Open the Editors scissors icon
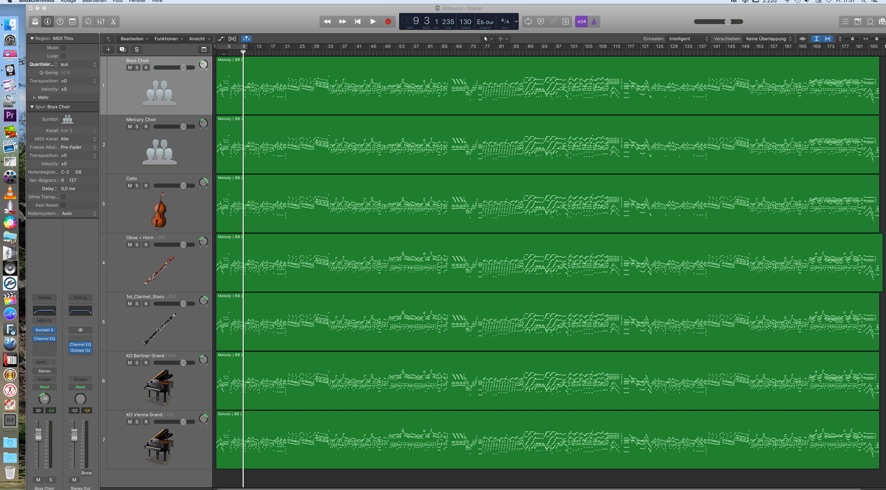886x490 pixels. tap(113, 21)
